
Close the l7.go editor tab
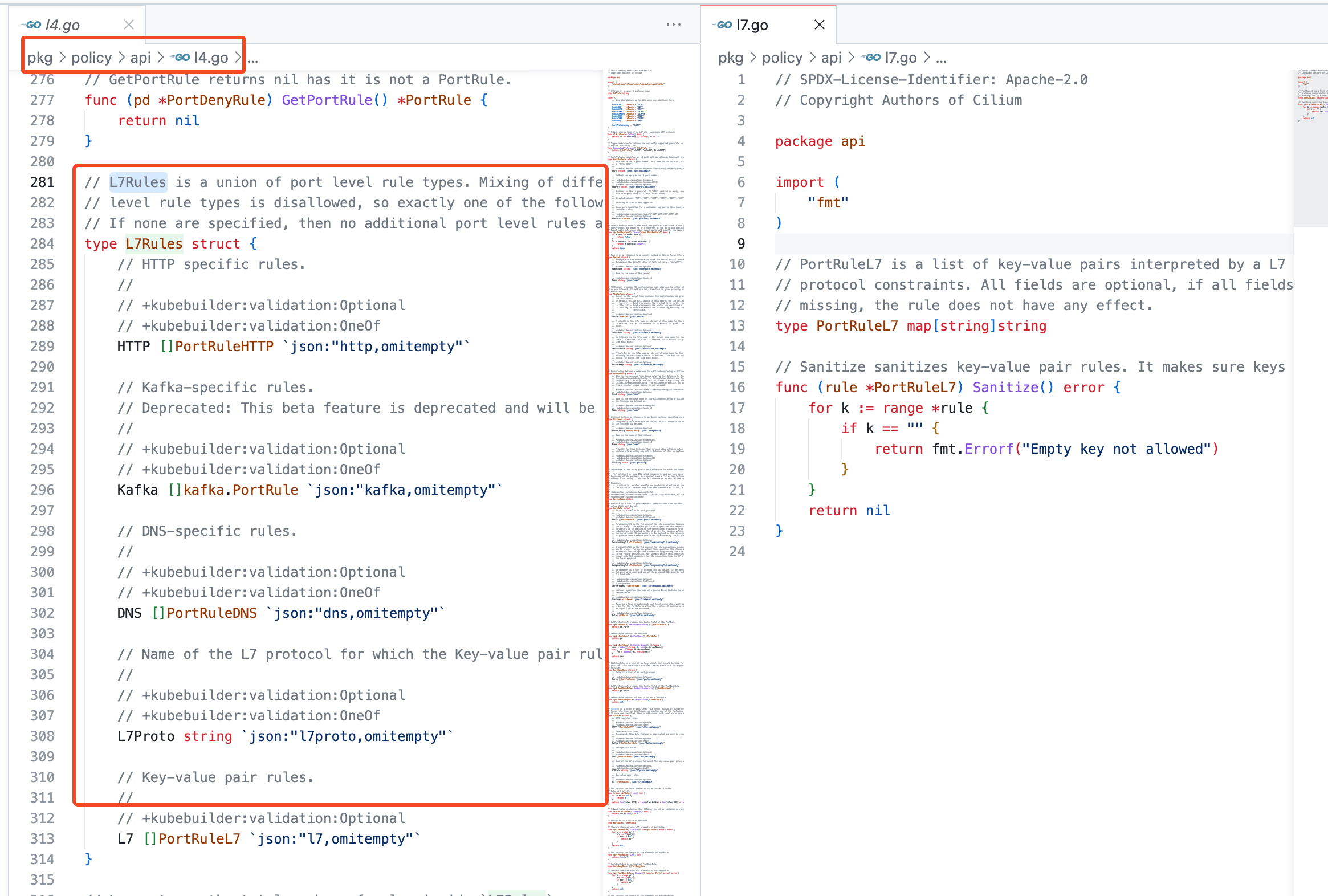819,25
